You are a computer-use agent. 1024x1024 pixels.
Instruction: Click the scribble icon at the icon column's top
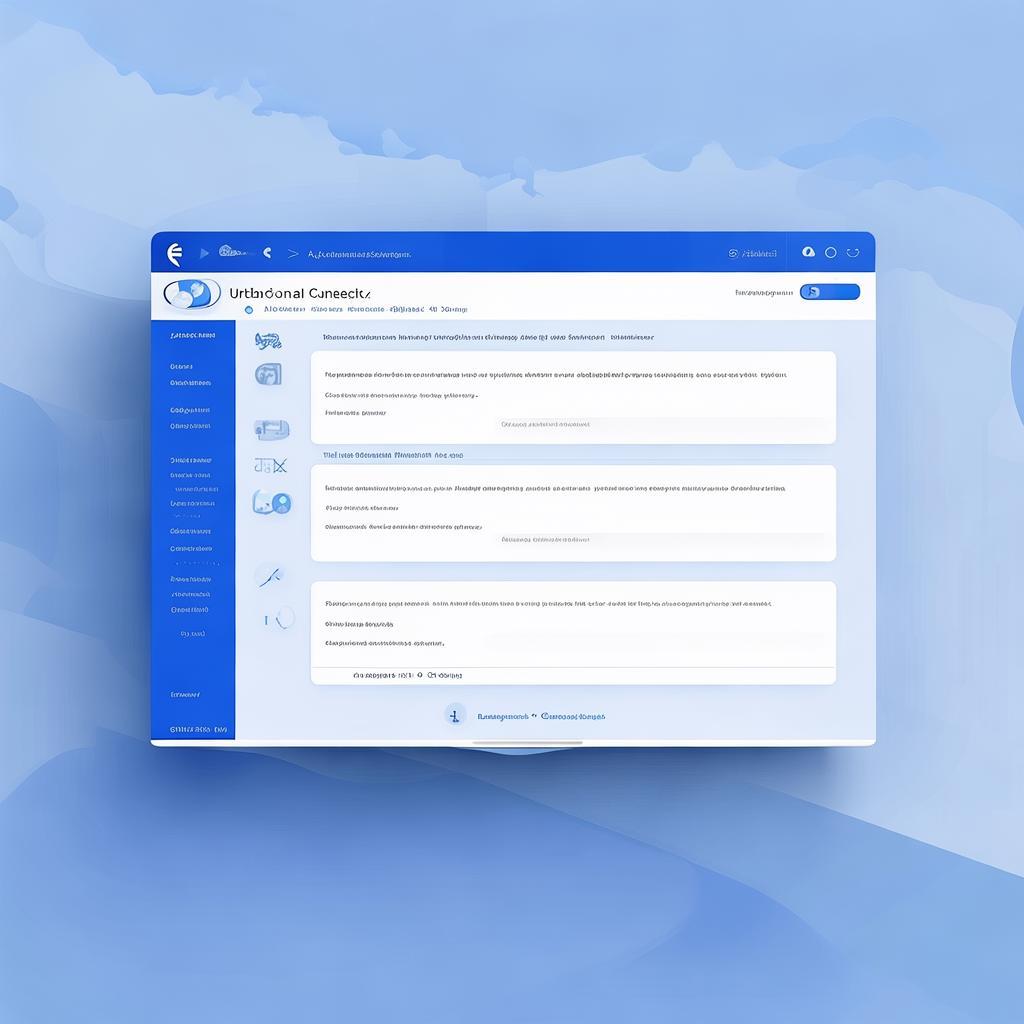[x=268, y=340]
